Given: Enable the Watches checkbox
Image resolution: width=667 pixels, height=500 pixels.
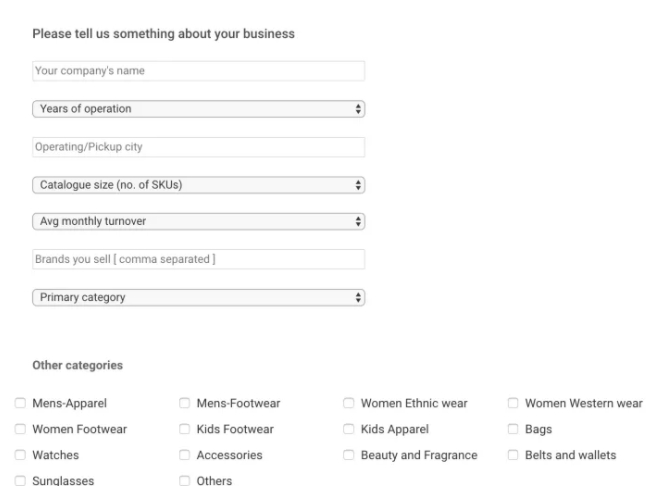Looking at the screenshot, I should 21,456.
